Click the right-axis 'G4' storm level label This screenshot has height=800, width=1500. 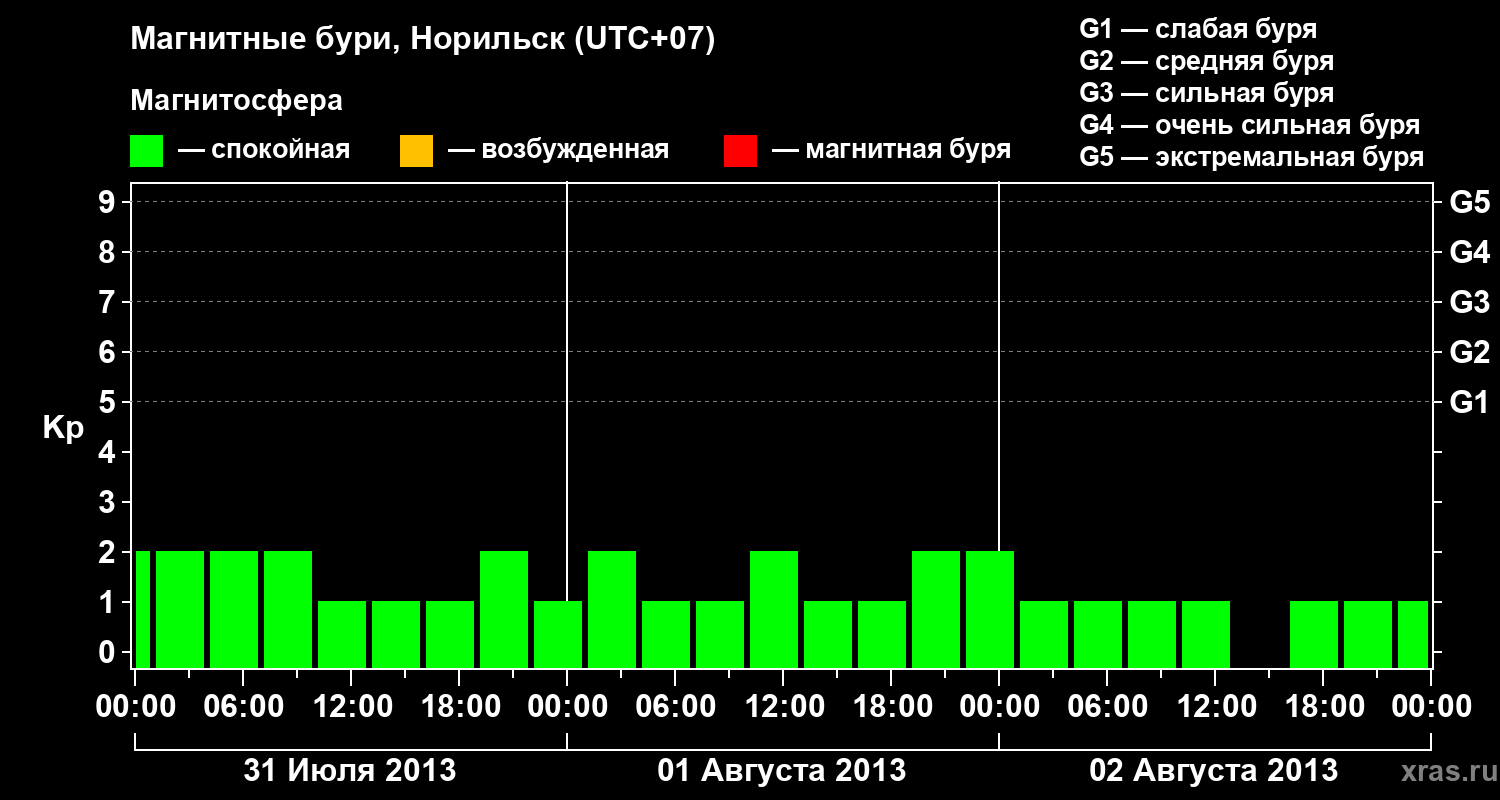pos(1469,252)
